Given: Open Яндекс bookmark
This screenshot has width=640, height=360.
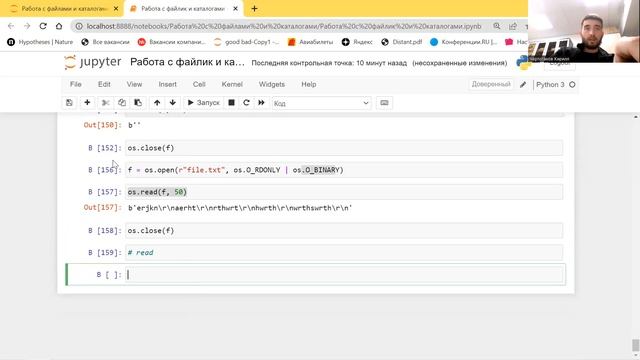Looking at the screenshot, I should pos(357,42).
